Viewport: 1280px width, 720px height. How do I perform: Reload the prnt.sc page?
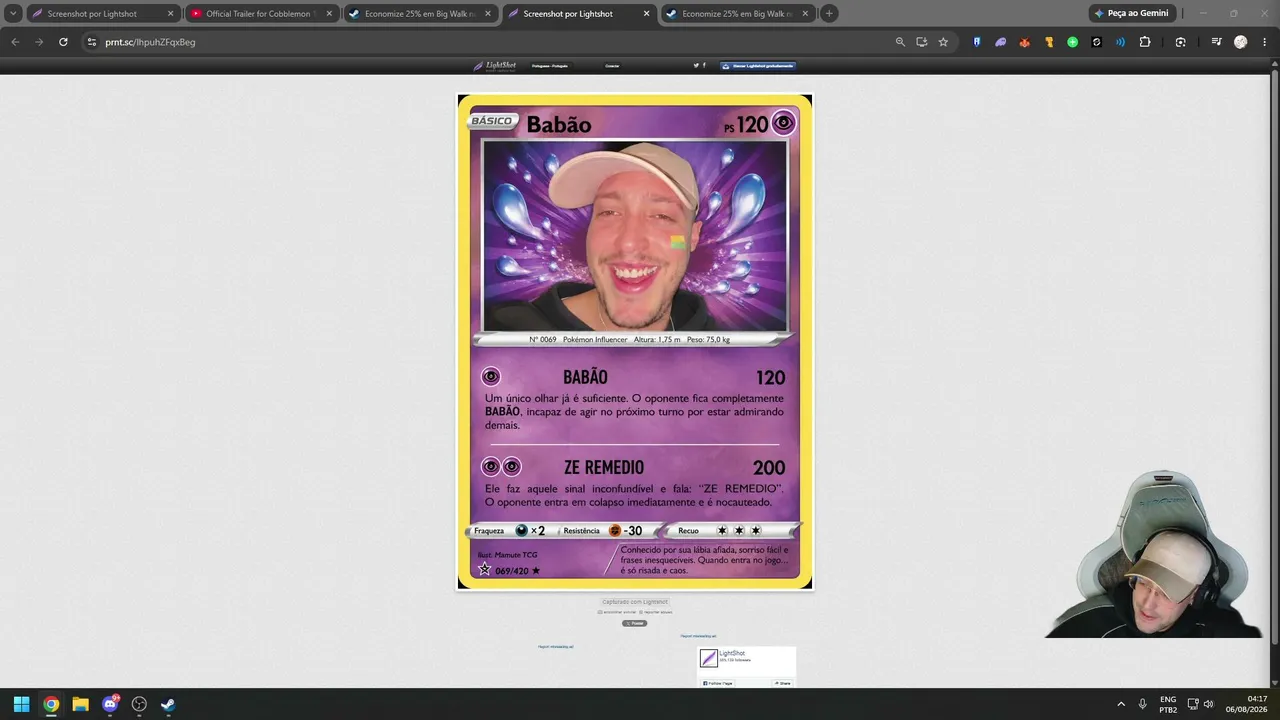[63, 42]
